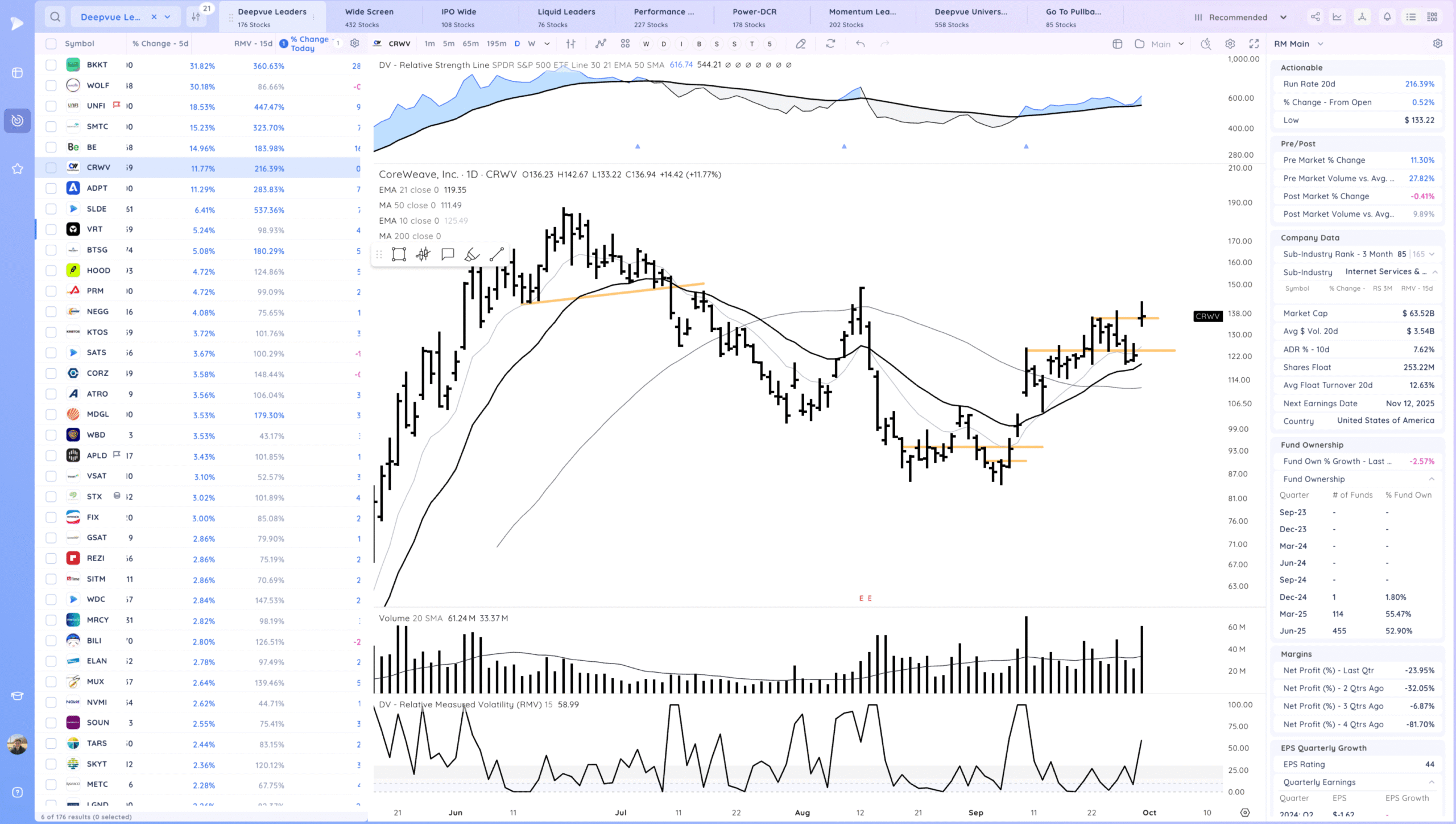Click the alerts bell icon
The image size is (1456, 824).
click(1387, 17)
